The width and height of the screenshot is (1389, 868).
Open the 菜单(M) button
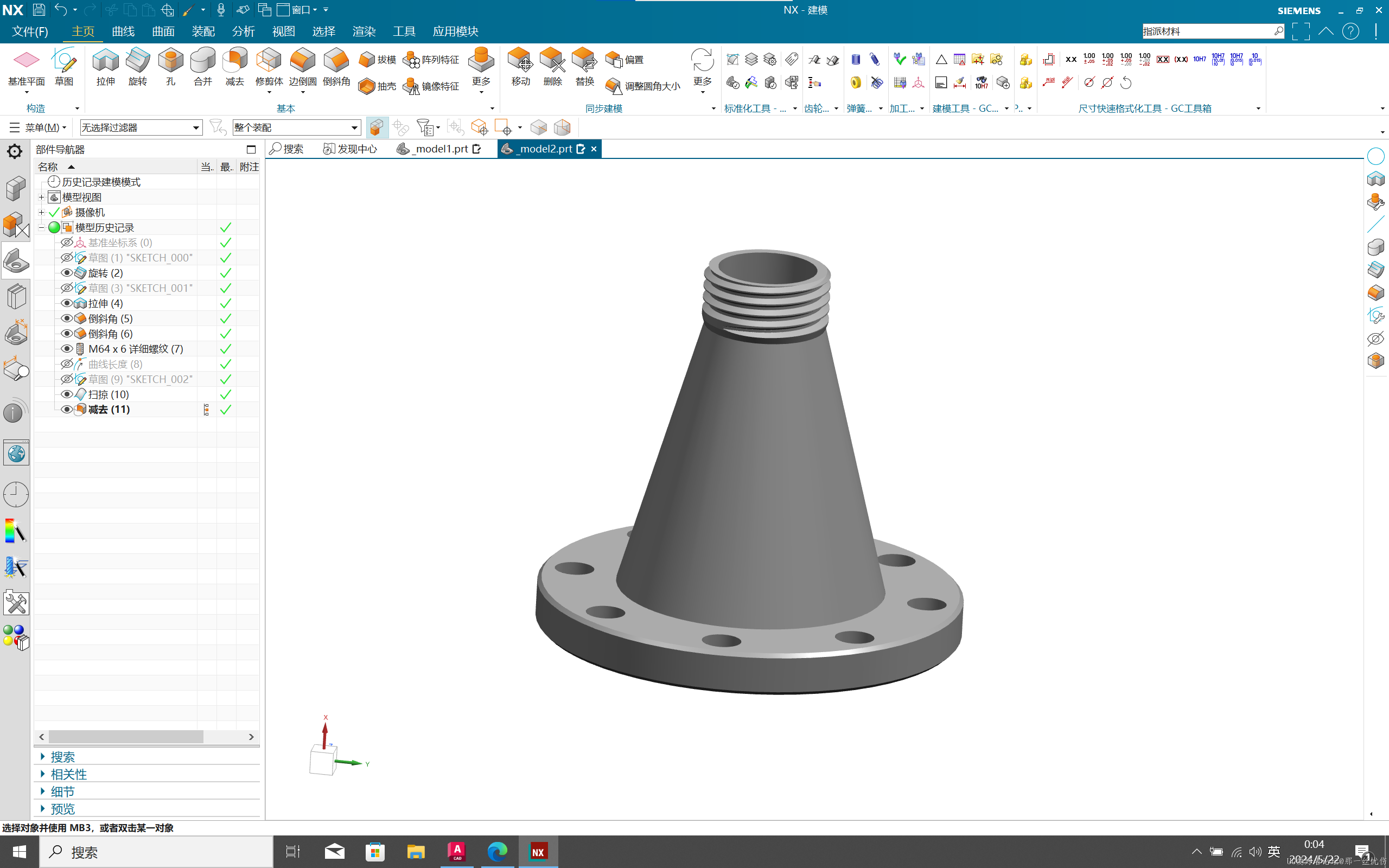(38, 127)
